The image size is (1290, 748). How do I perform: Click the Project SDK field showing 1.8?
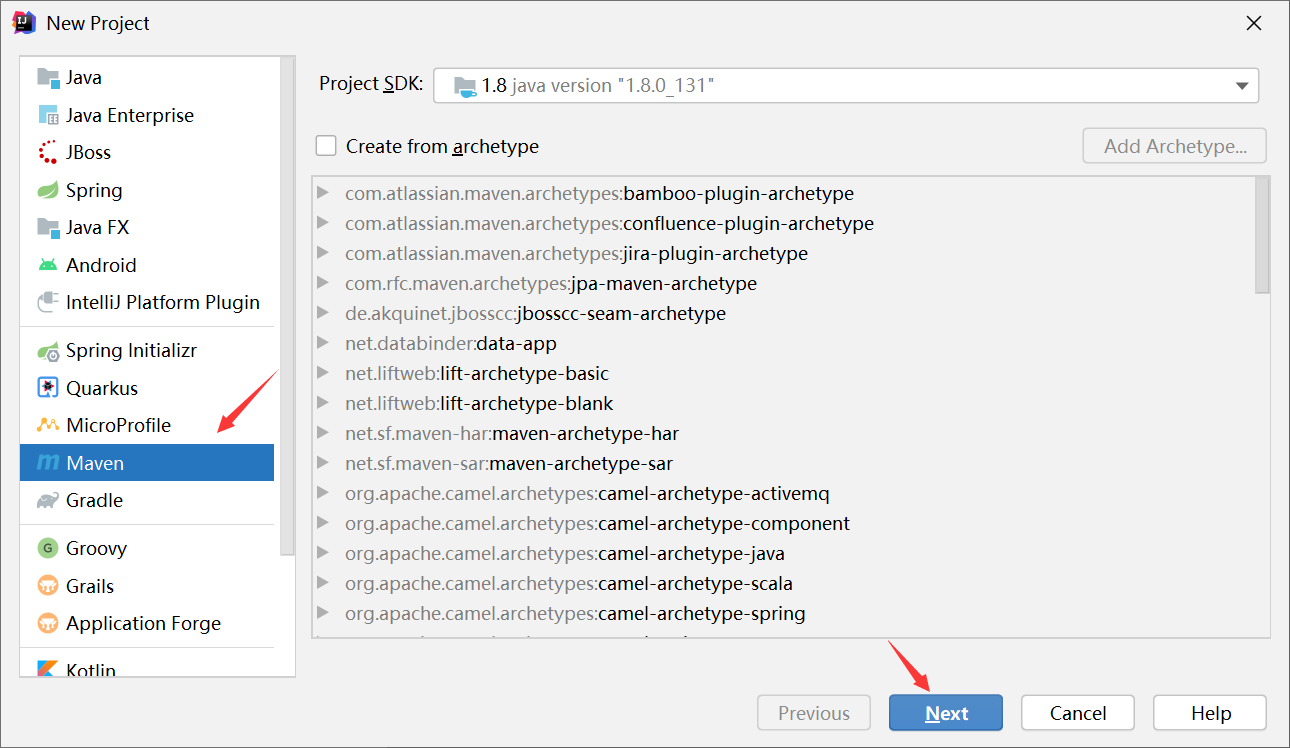click(846, 86)
